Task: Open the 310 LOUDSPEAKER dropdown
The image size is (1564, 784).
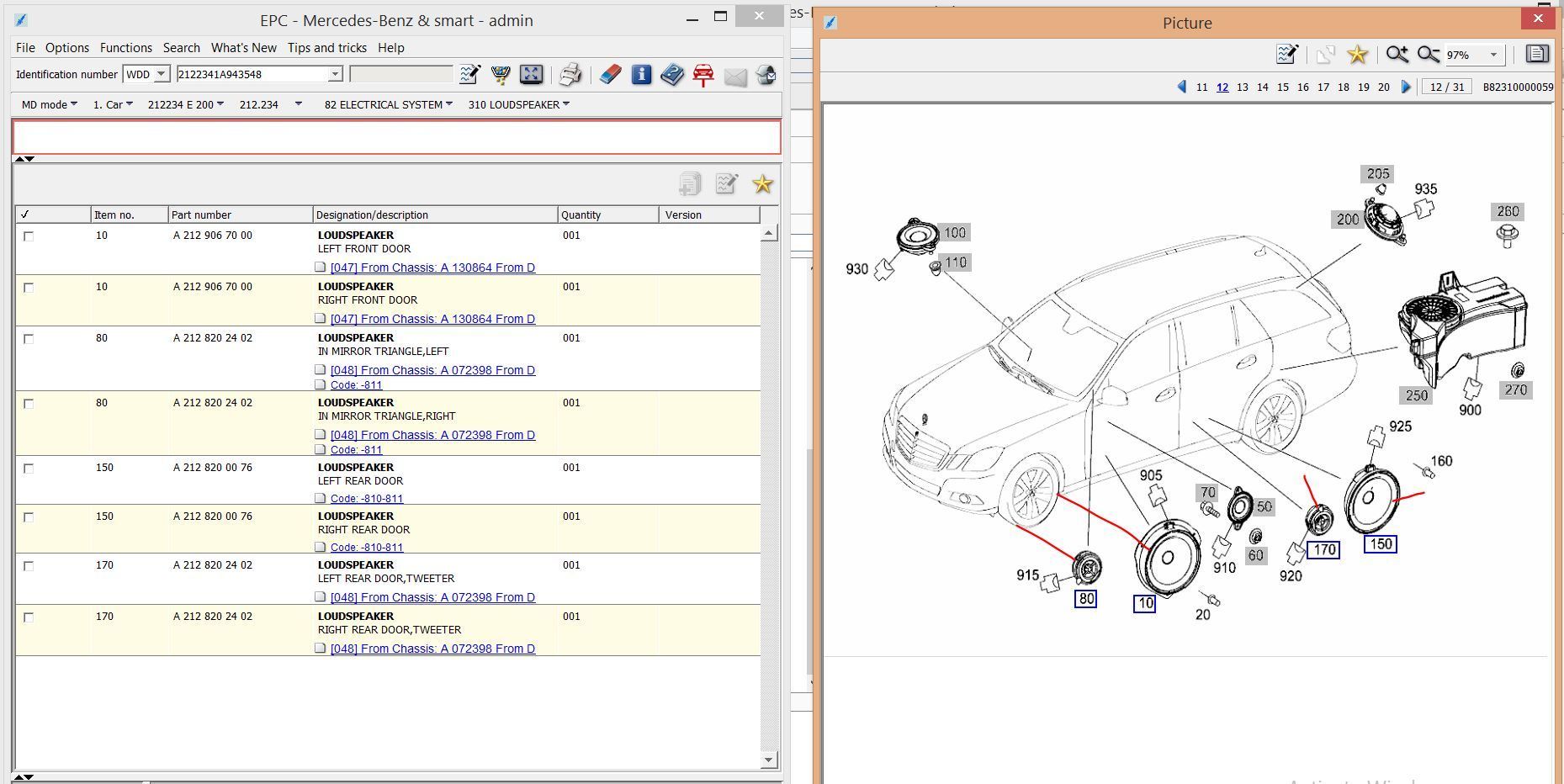Action: coord(518,104)
